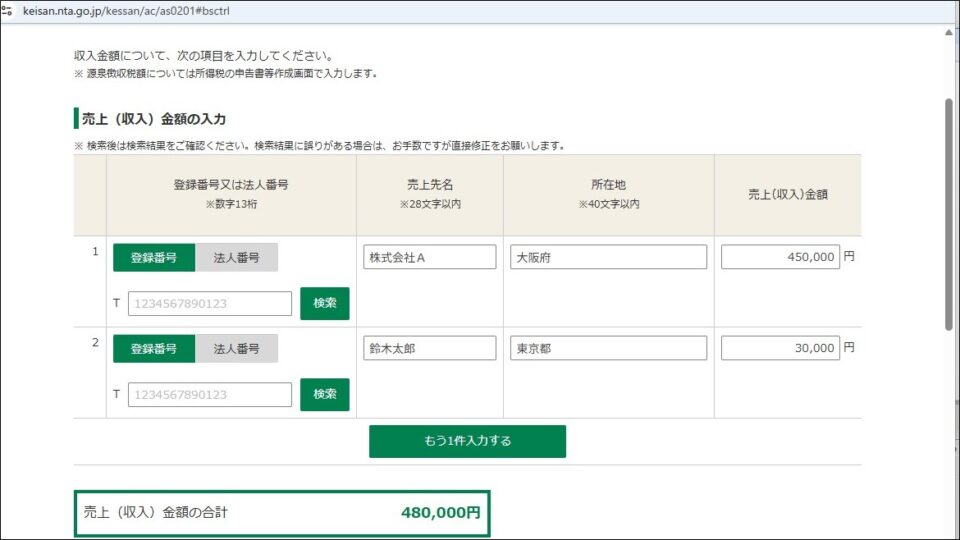This screenshot has width=960, height=540.
Task: Click the 株式会社A customer name field
Action: coord(430,257)
